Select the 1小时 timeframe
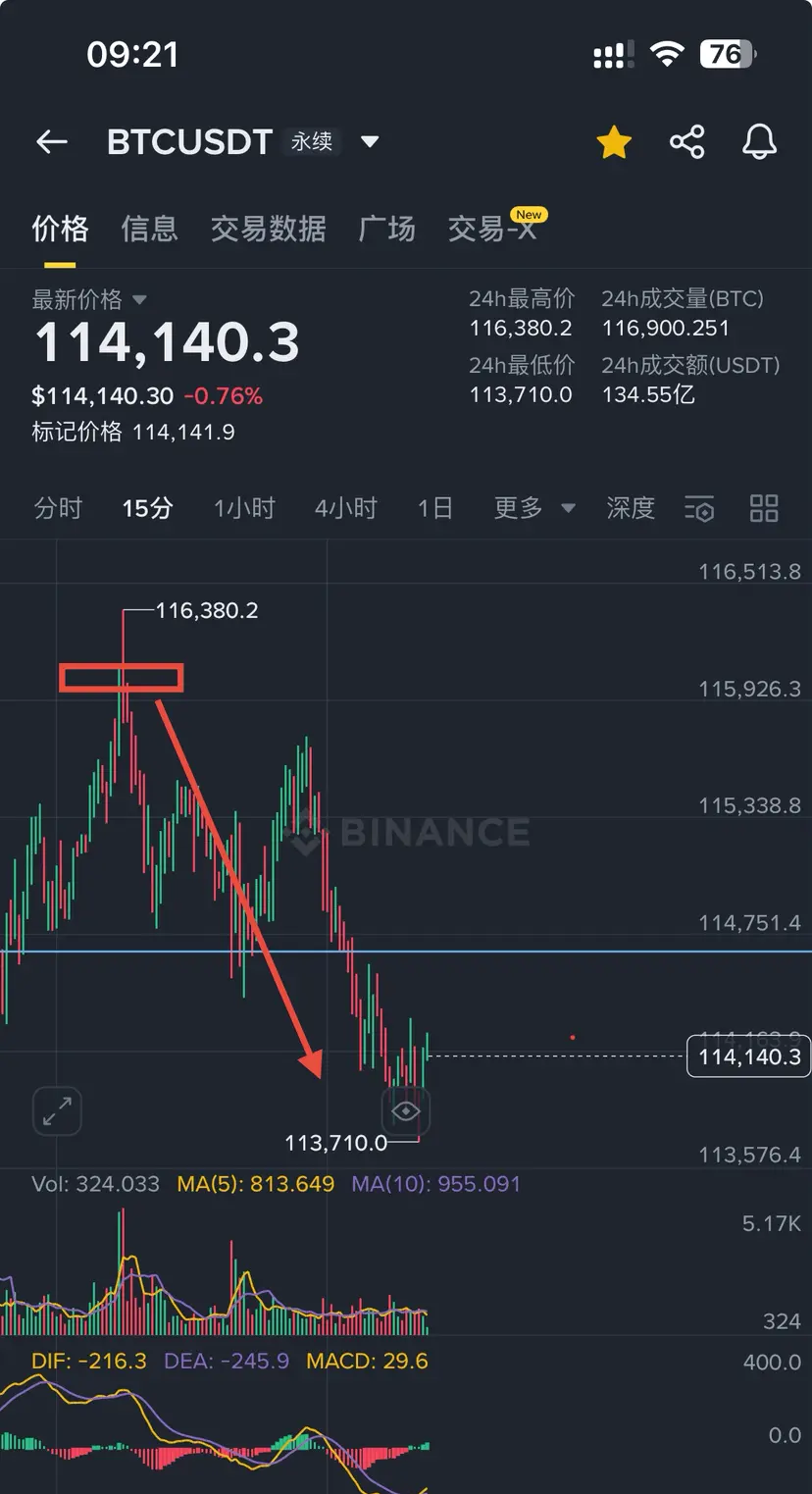Screen dimensions: 812x1494 [x=244, y=508]
